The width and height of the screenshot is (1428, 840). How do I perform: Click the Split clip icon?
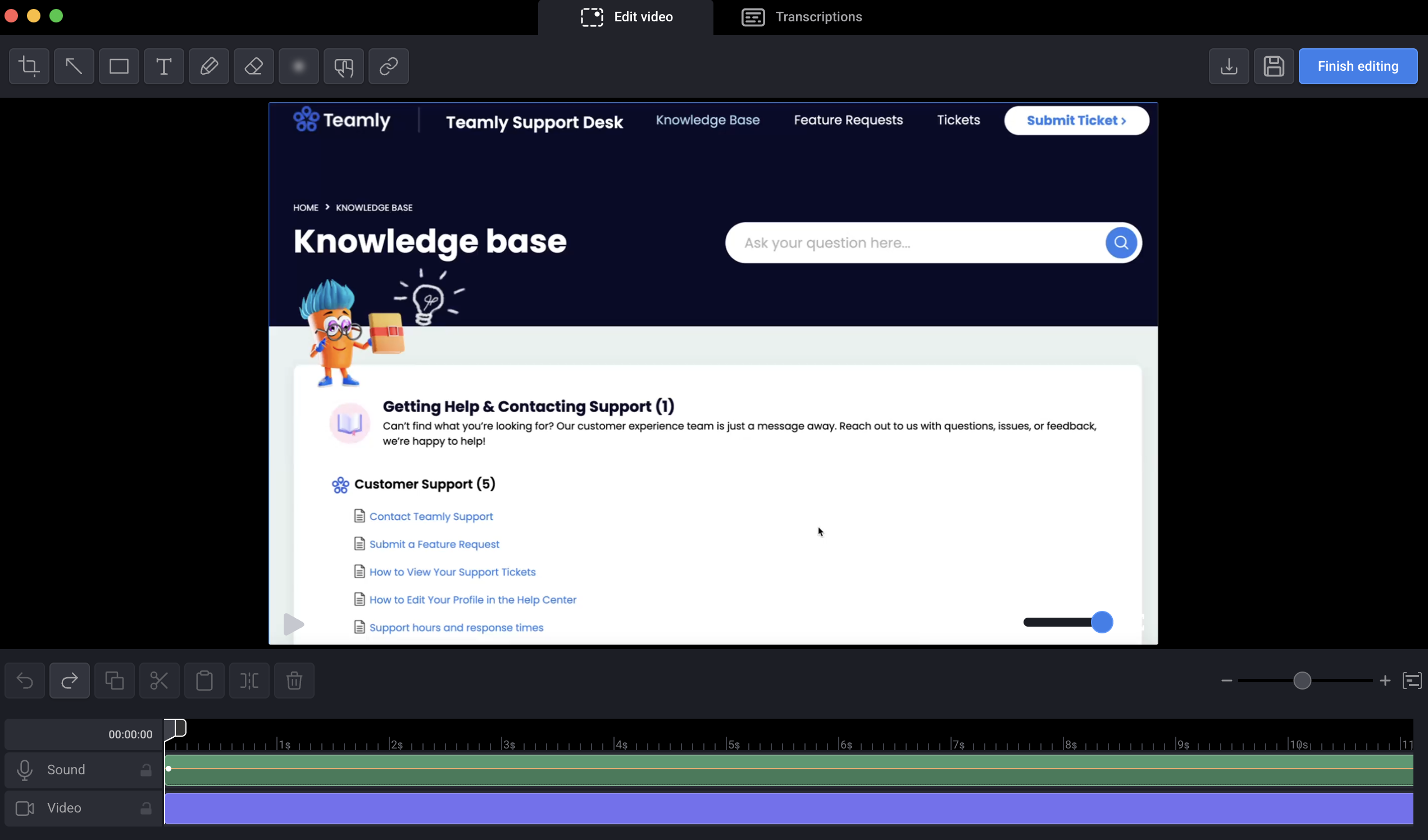249,681
